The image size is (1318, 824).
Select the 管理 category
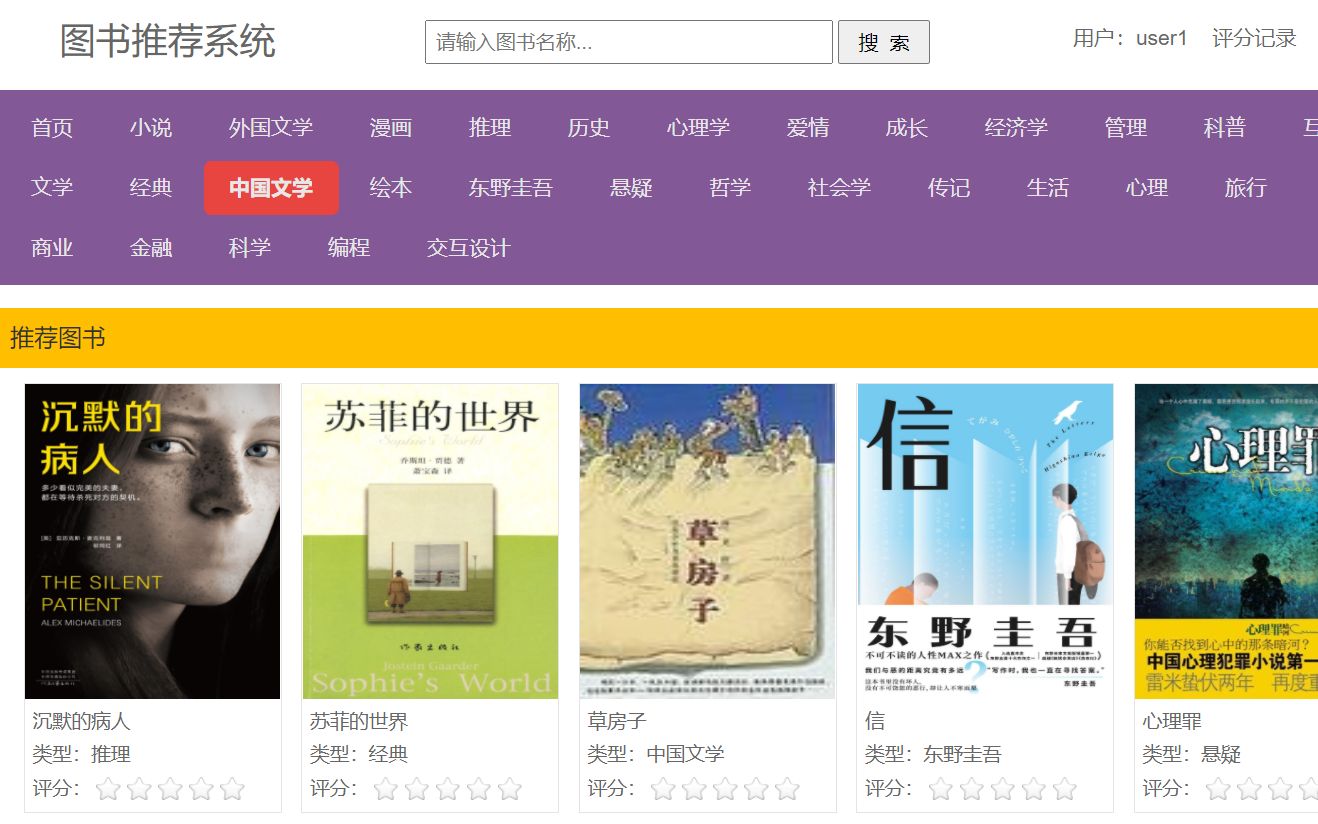pyautogui.click(x=1126, y=128)
